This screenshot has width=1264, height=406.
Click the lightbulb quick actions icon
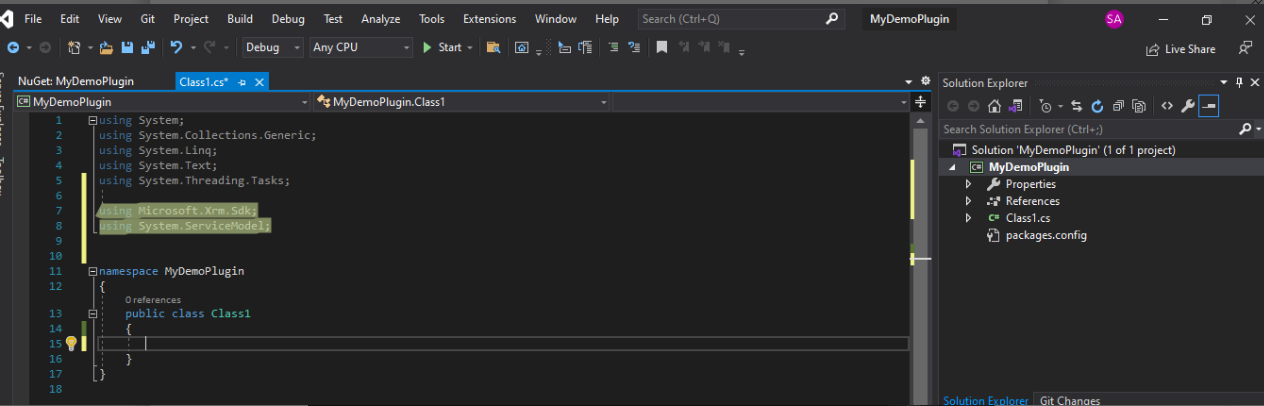coord(71,344)
